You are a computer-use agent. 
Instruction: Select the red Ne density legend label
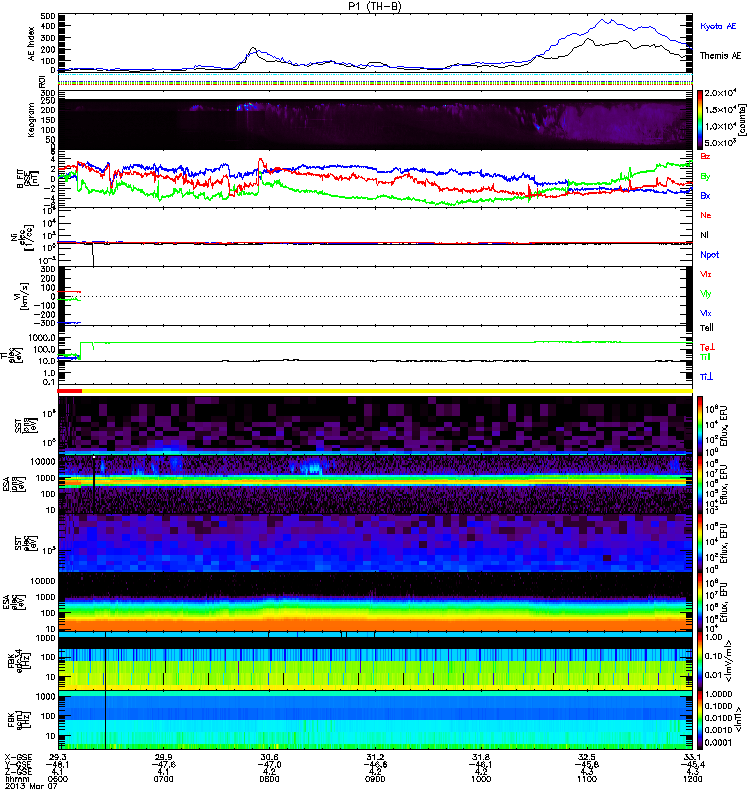point(706,215)
